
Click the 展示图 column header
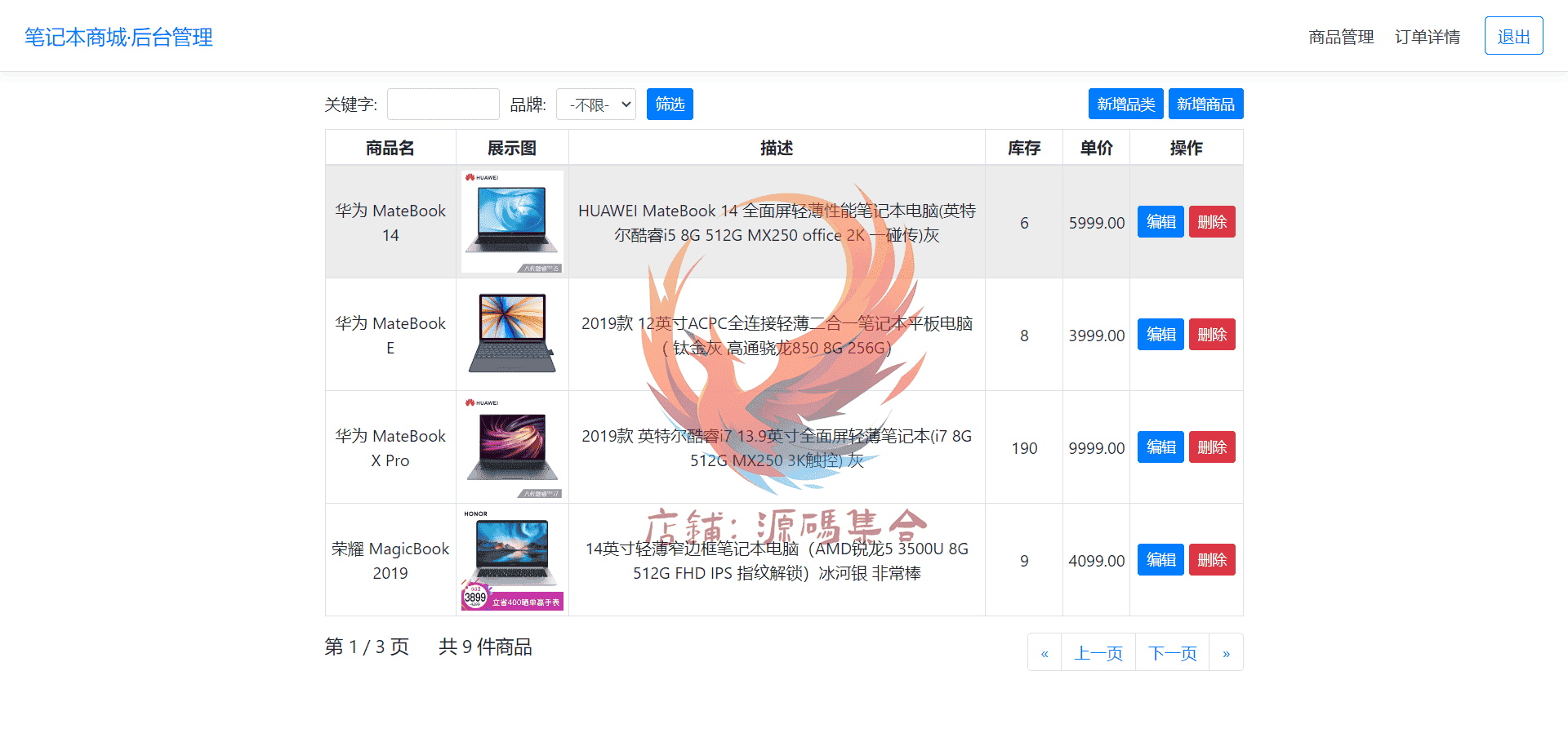tap(512, 148)
